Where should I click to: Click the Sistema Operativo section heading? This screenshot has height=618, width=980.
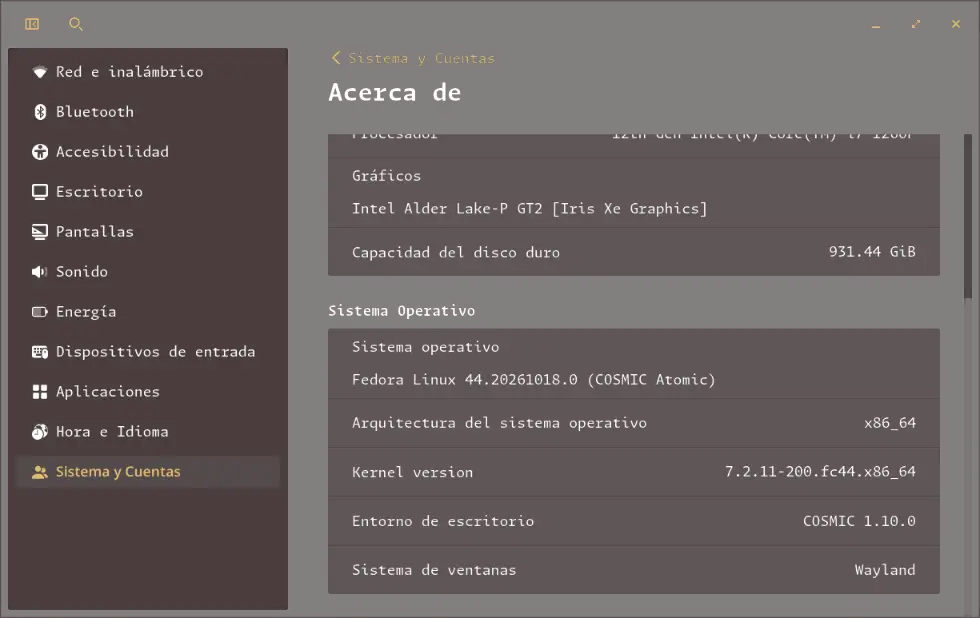tap(402, 311)
